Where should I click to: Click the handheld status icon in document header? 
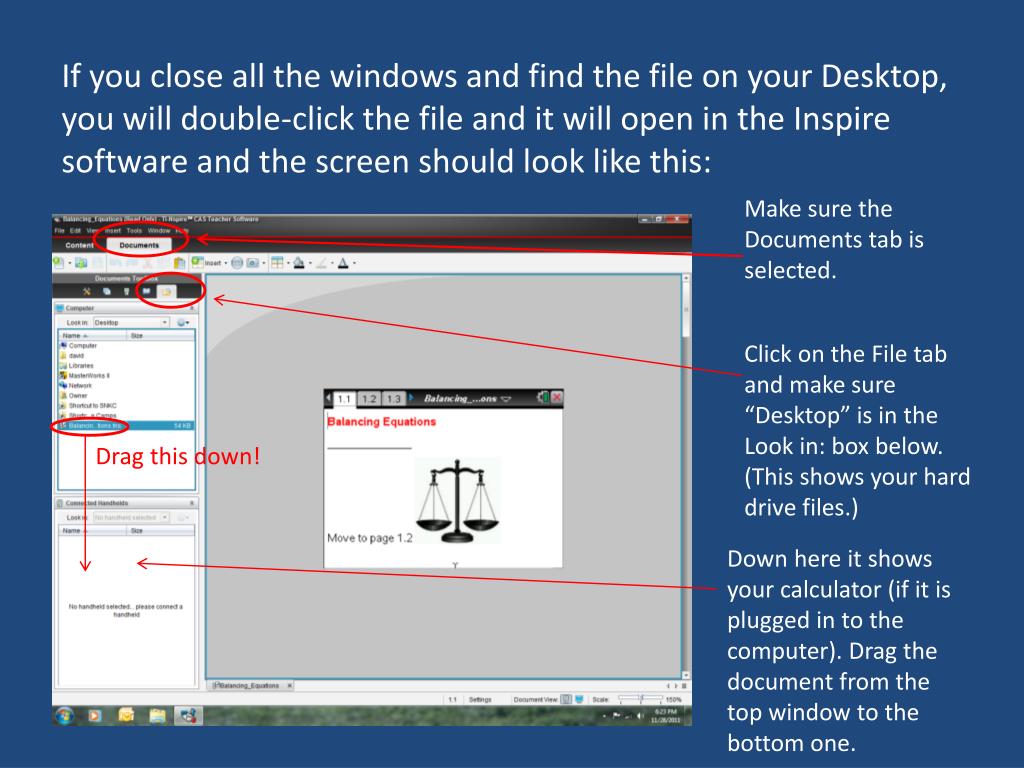tap(542, 397)
